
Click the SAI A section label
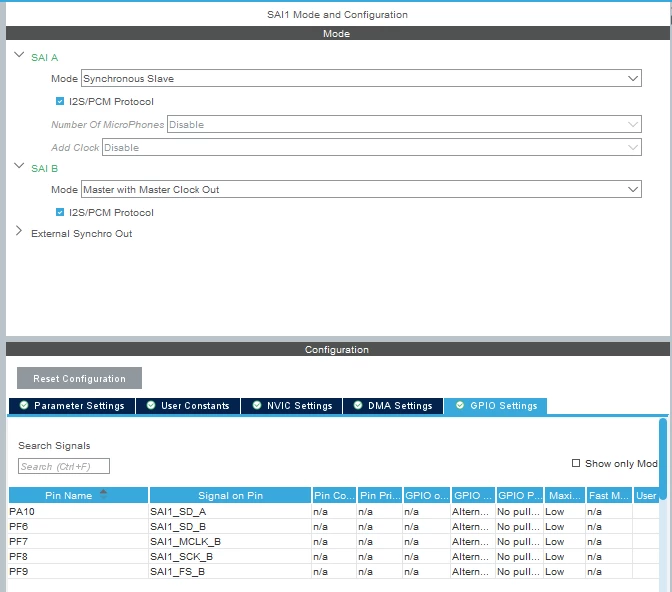pyautogui.click(x=45, y=57)
